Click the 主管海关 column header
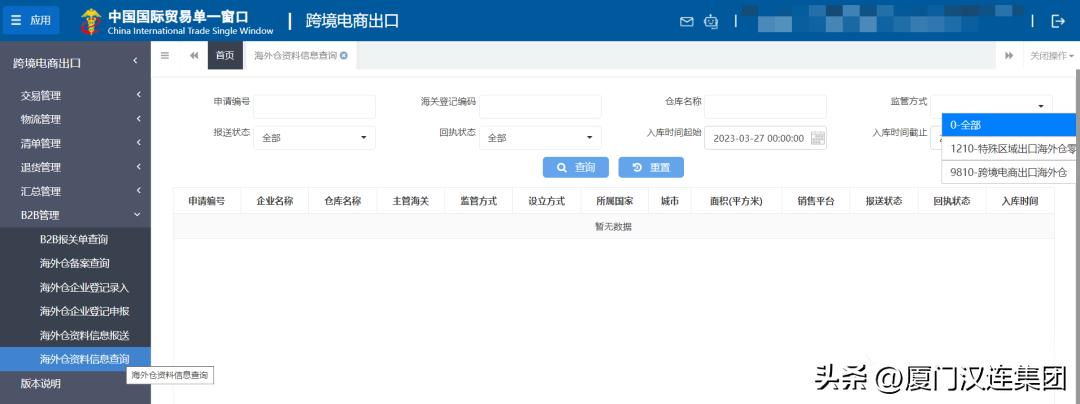 pos(411,201)
